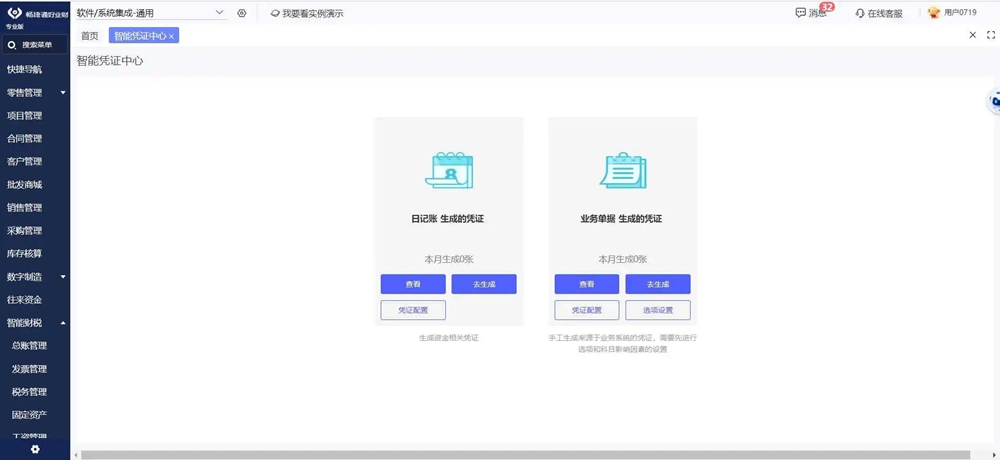Click the hexagon settings icon beside the dropdown
Screen dimensions: 1000x460
242,13
